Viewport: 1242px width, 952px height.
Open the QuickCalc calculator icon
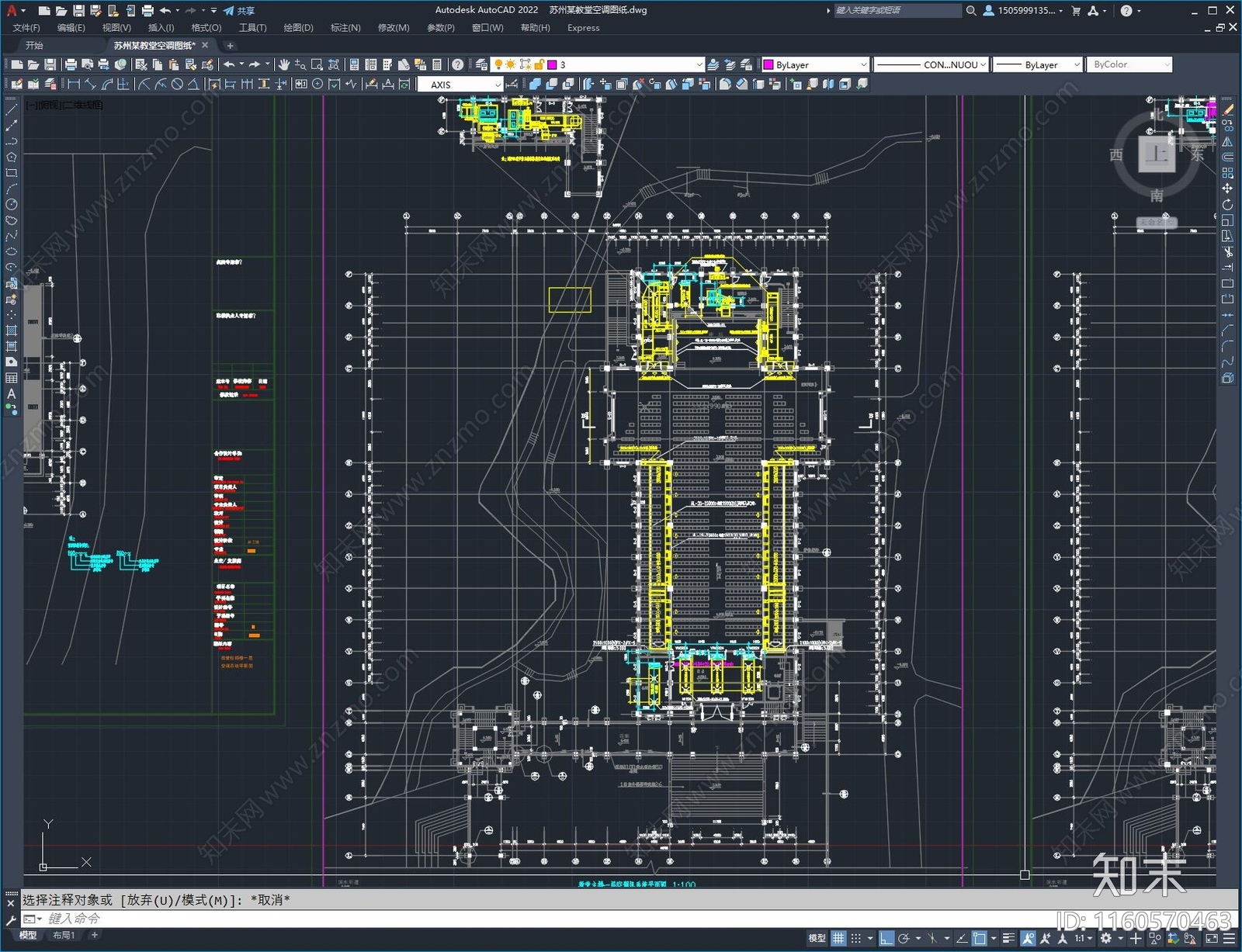437,64
